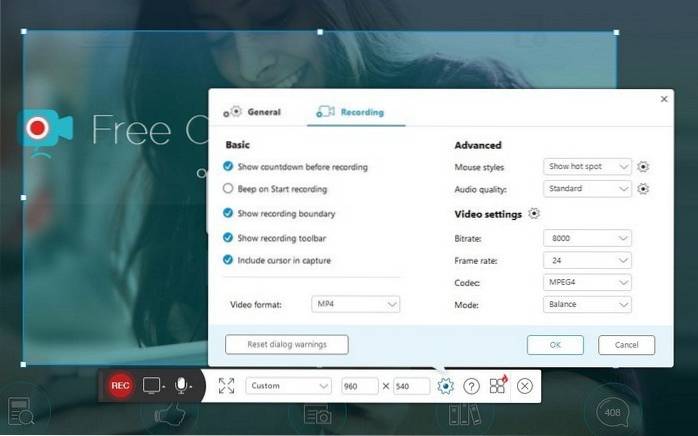The width and height of the screenshot is (698, 436).
Task: Open the Codec MPEG4 dropdown
Action: 587,282
